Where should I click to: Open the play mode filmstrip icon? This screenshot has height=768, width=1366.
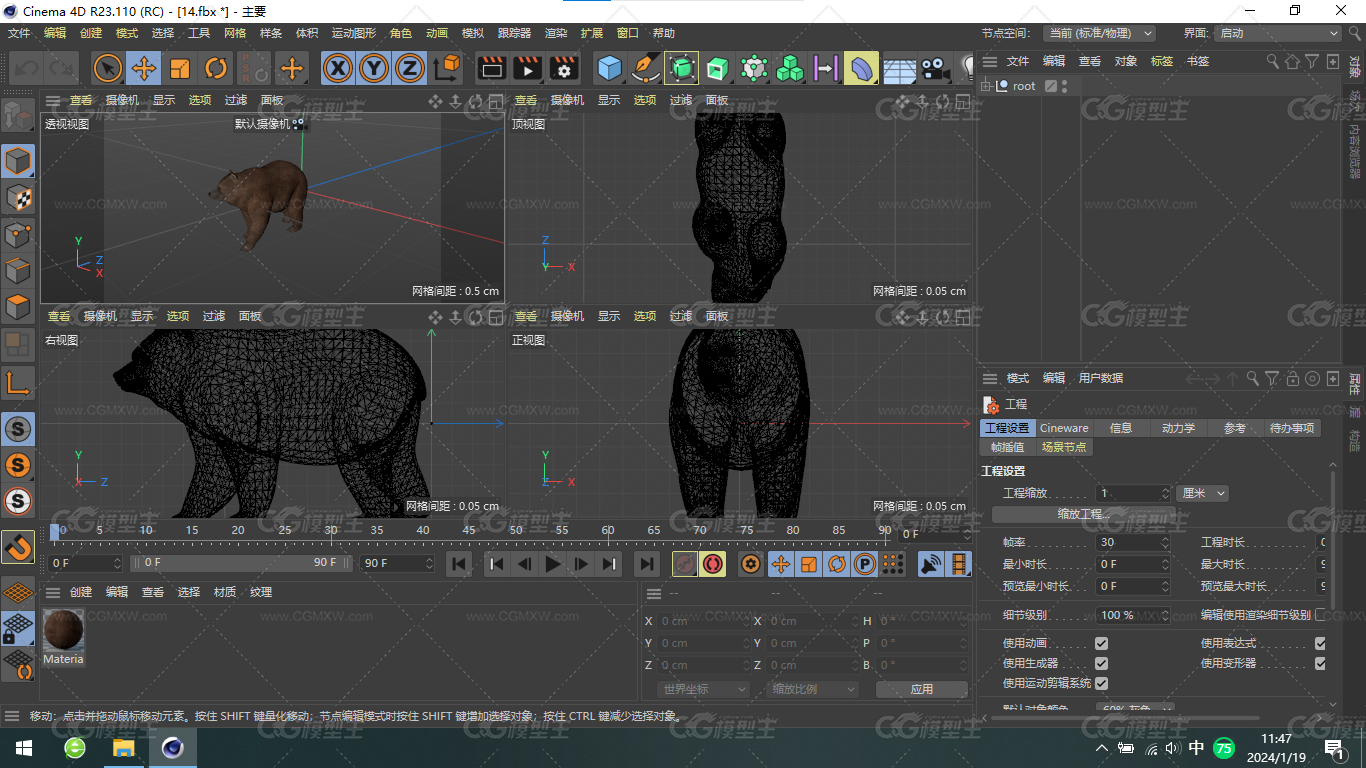(x=959, y=564)
